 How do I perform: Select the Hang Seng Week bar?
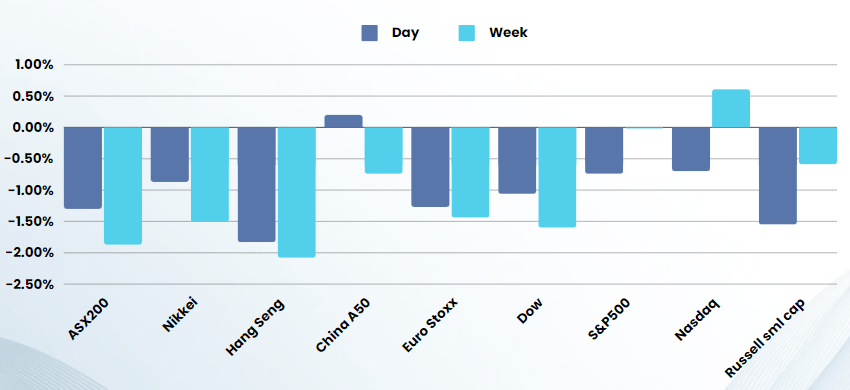tap(297, 193)
